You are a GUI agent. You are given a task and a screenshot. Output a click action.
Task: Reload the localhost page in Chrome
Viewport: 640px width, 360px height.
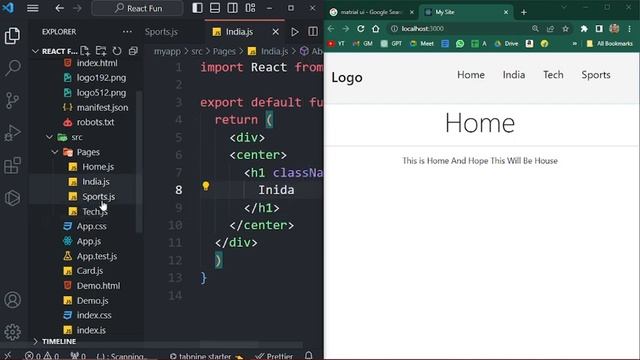coord(360,29)
